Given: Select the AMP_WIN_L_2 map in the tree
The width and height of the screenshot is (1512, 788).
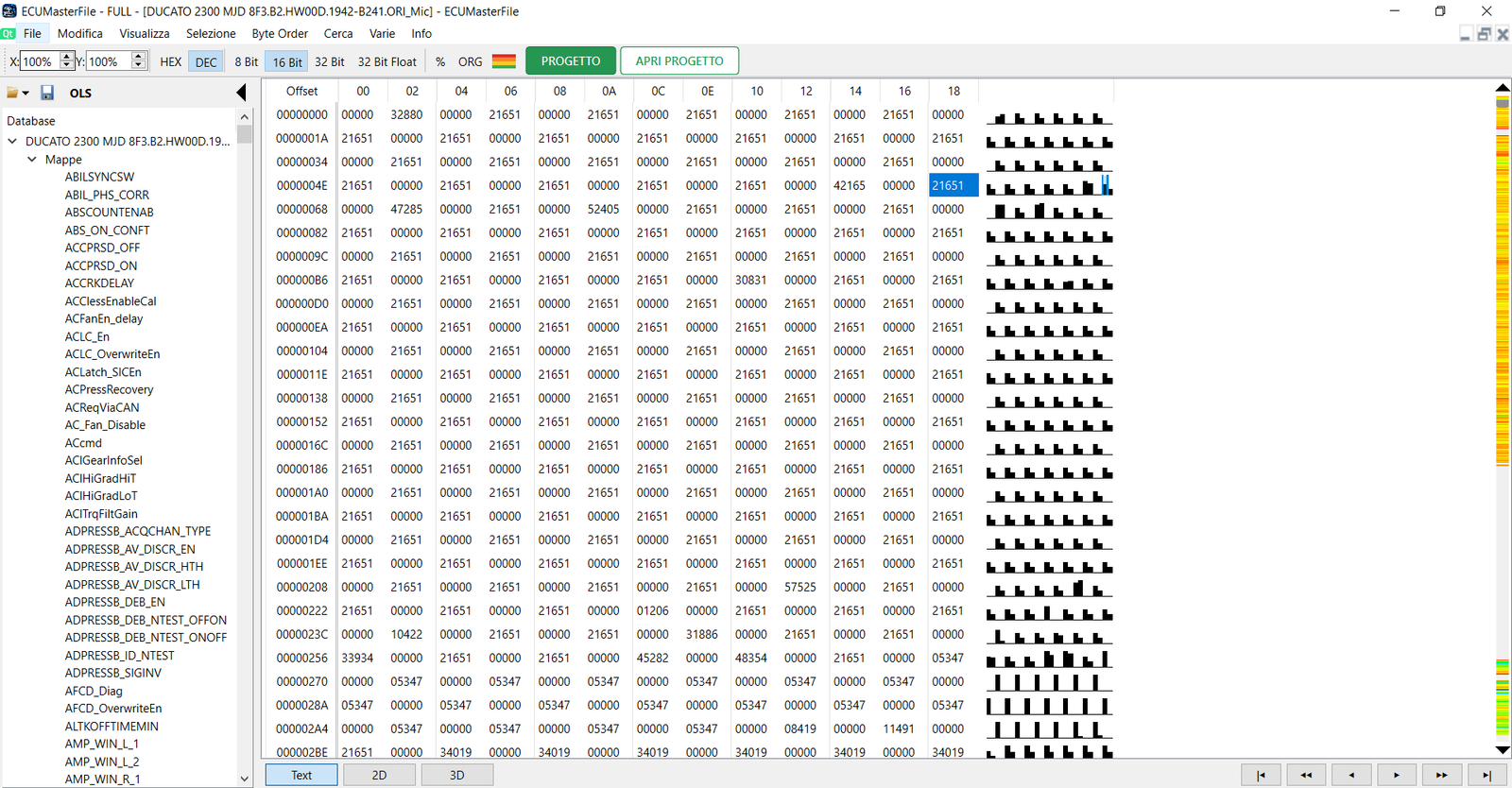Looking at the screenshot, I should click(102, 762).
